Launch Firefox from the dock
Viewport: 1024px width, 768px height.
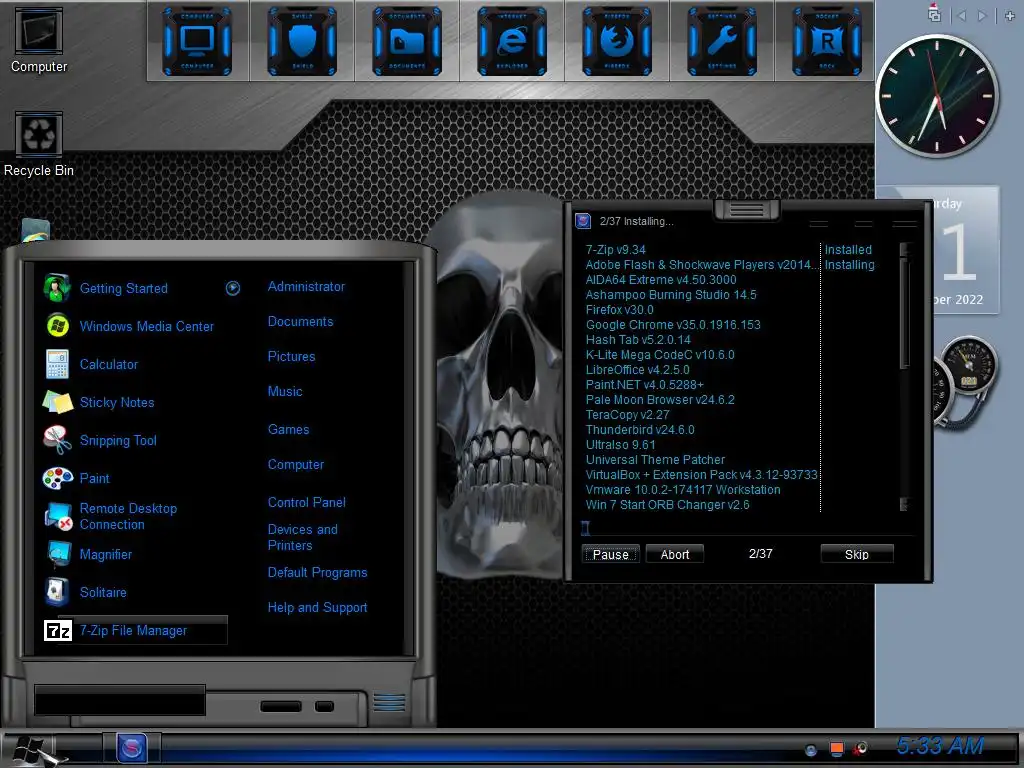(617, 42)
